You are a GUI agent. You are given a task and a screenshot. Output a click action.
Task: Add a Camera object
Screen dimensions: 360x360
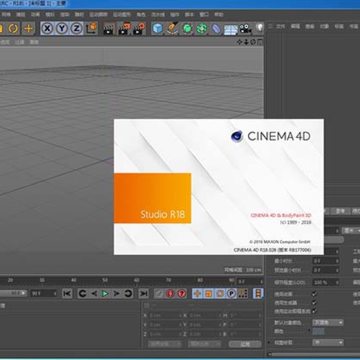tap(245, 28)
